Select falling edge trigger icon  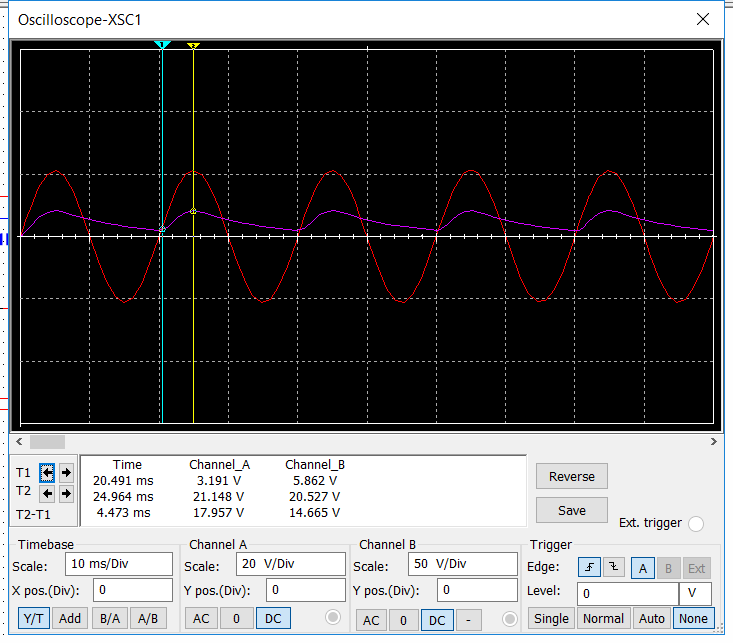(616, 568)
